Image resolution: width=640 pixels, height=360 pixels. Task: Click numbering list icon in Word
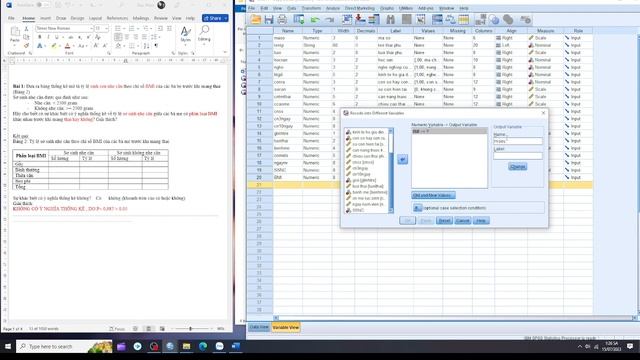(131, 28)
